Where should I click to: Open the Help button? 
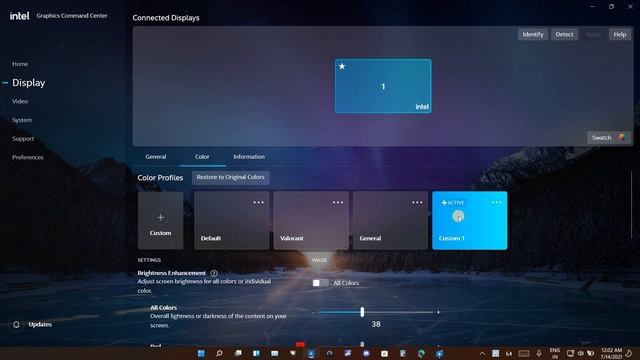pyautogui.click(x=620, y=34)
